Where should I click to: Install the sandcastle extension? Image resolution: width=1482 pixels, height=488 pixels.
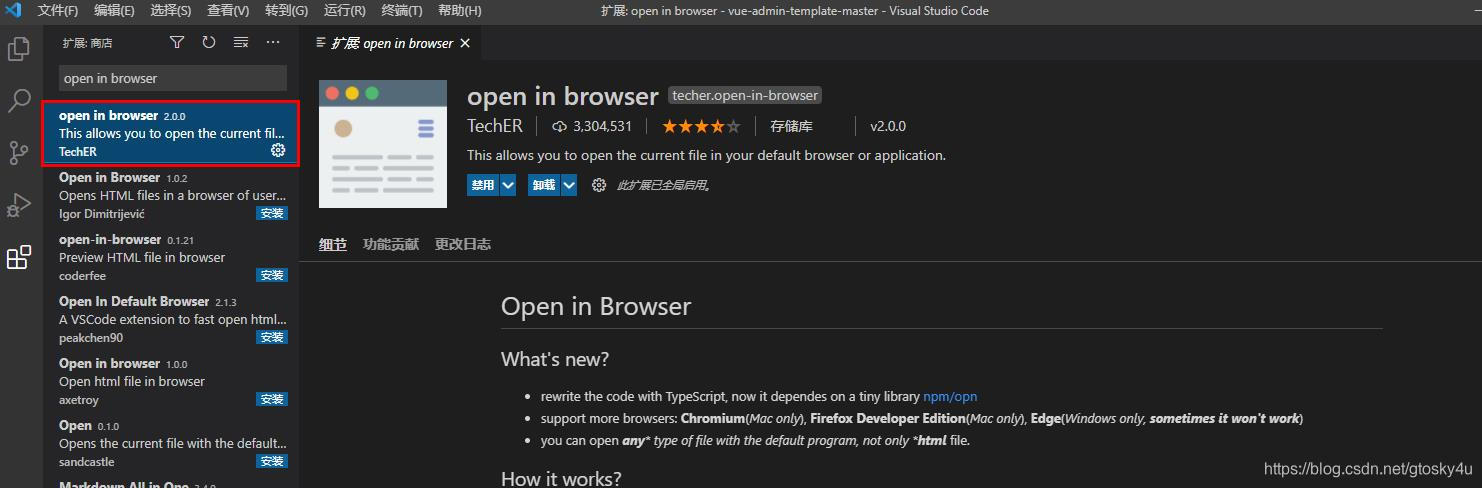(272, 461)
